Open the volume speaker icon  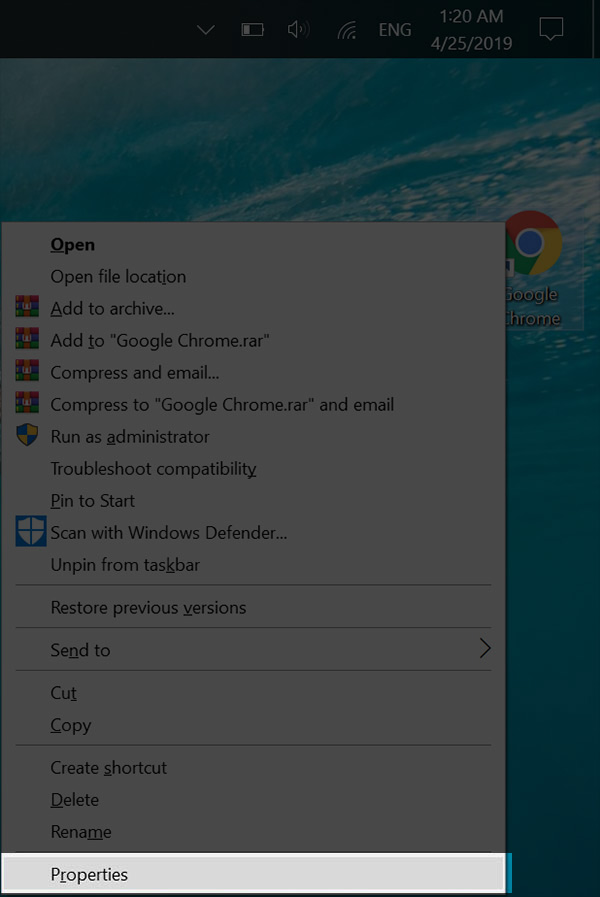(298, 29)
